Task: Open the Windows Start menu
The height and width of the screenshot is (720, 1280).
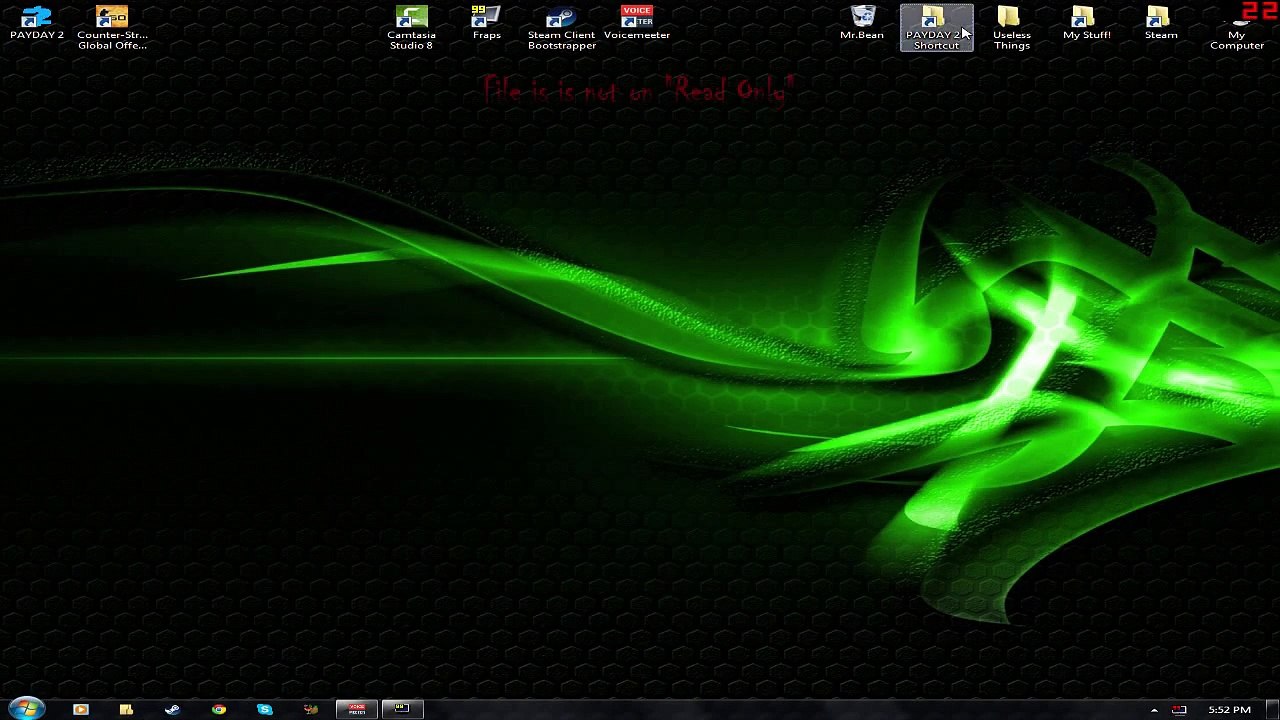Action: click(x=27, y=709)
